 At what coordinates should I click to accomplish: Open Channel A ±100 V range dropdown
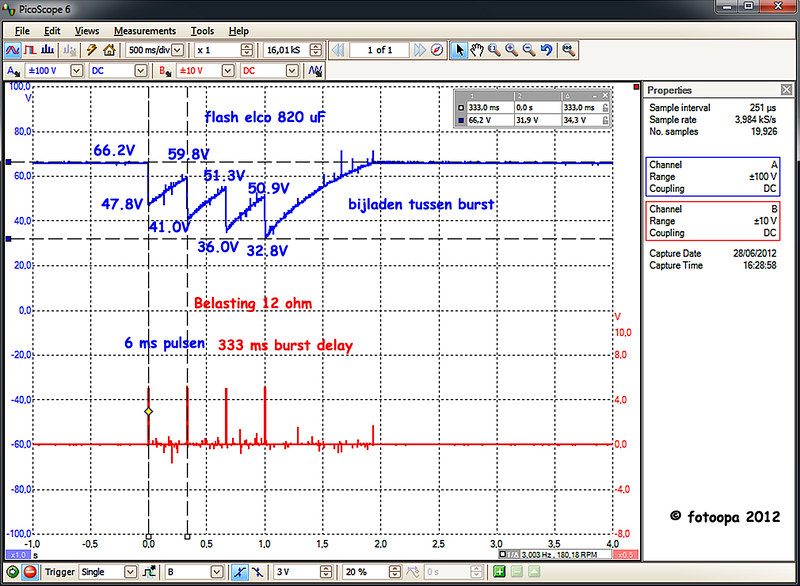(x=77, y=71)
